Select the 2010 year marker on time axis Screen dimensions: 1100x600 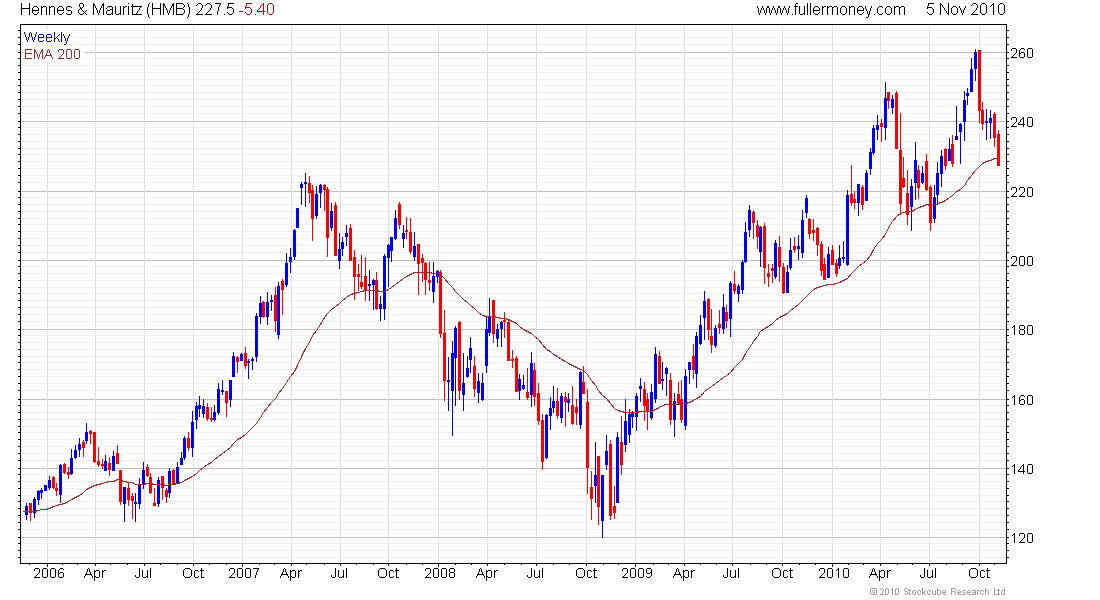click(x=834, y=574)
